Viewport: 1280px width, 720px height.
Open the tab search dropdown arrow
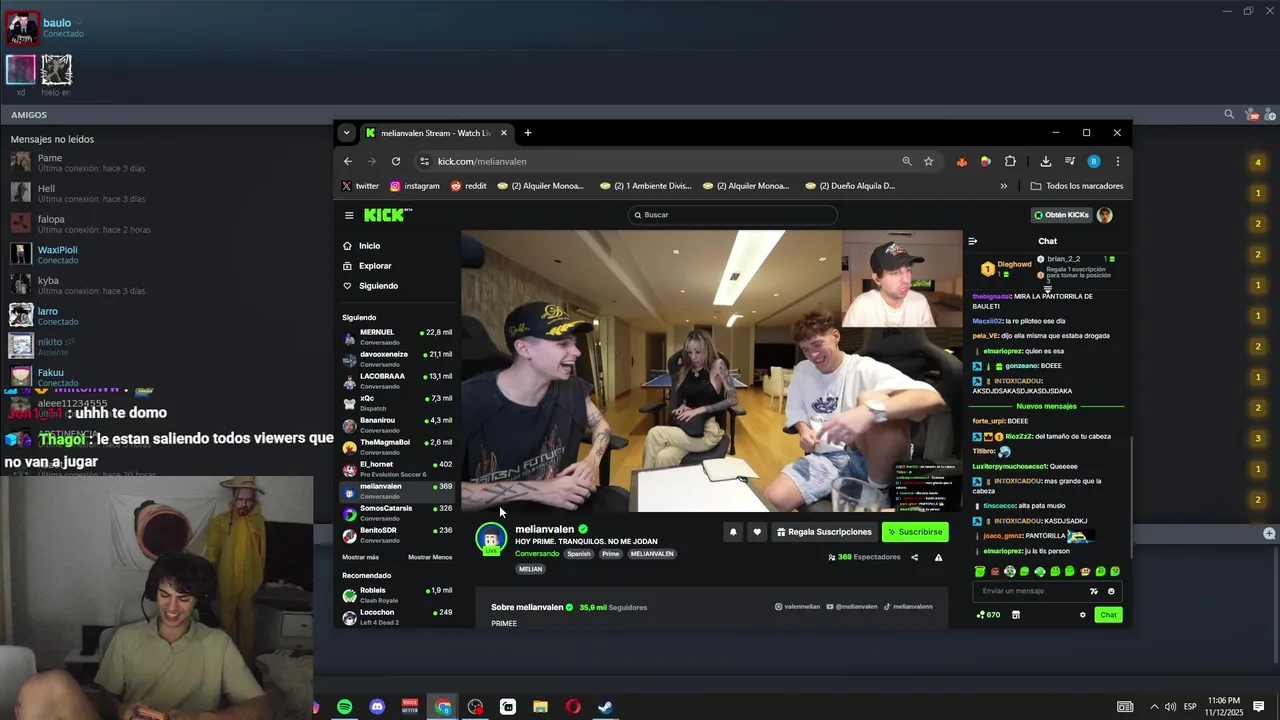[346, 133]
